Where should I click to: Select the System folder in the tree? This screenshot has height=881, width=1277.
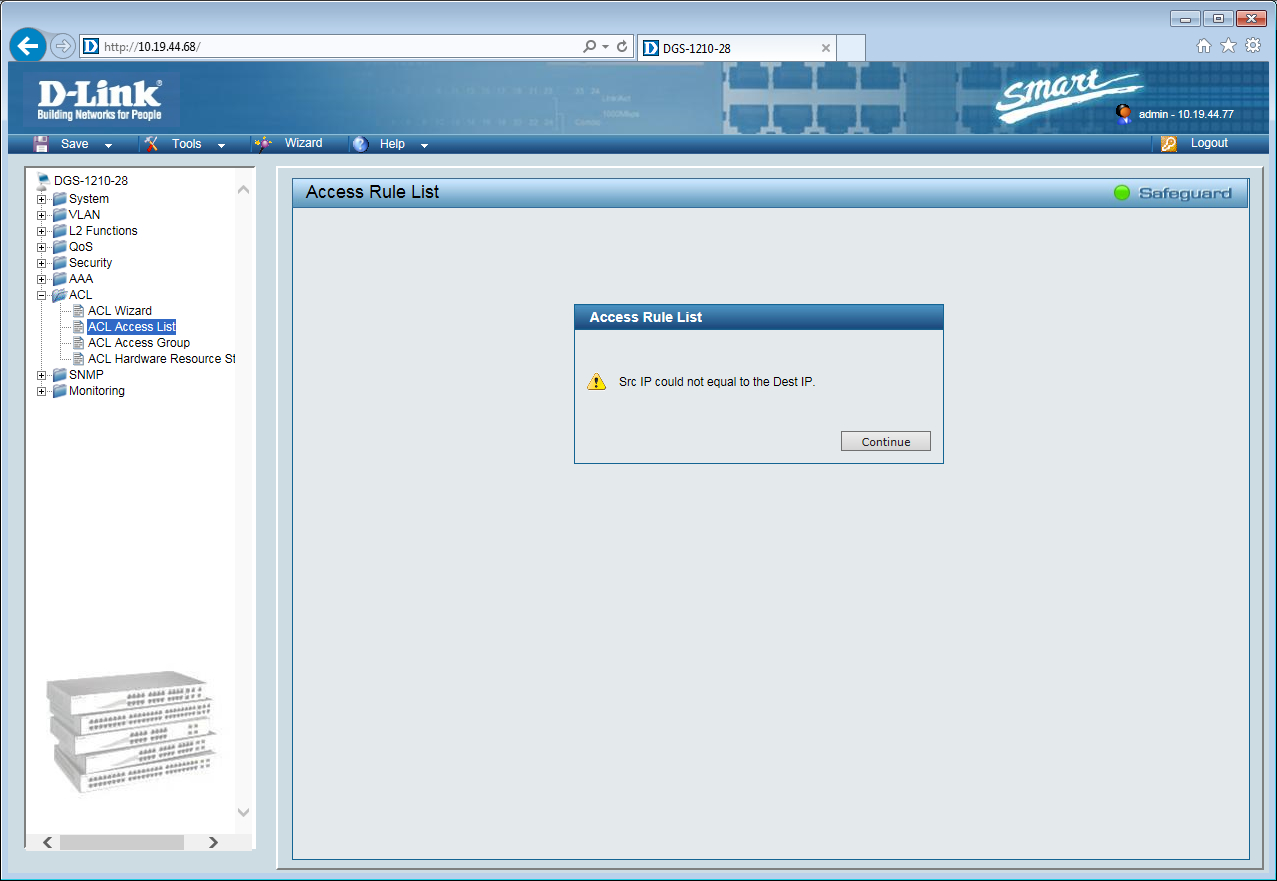pyautogui.click(x=88, y=199)
